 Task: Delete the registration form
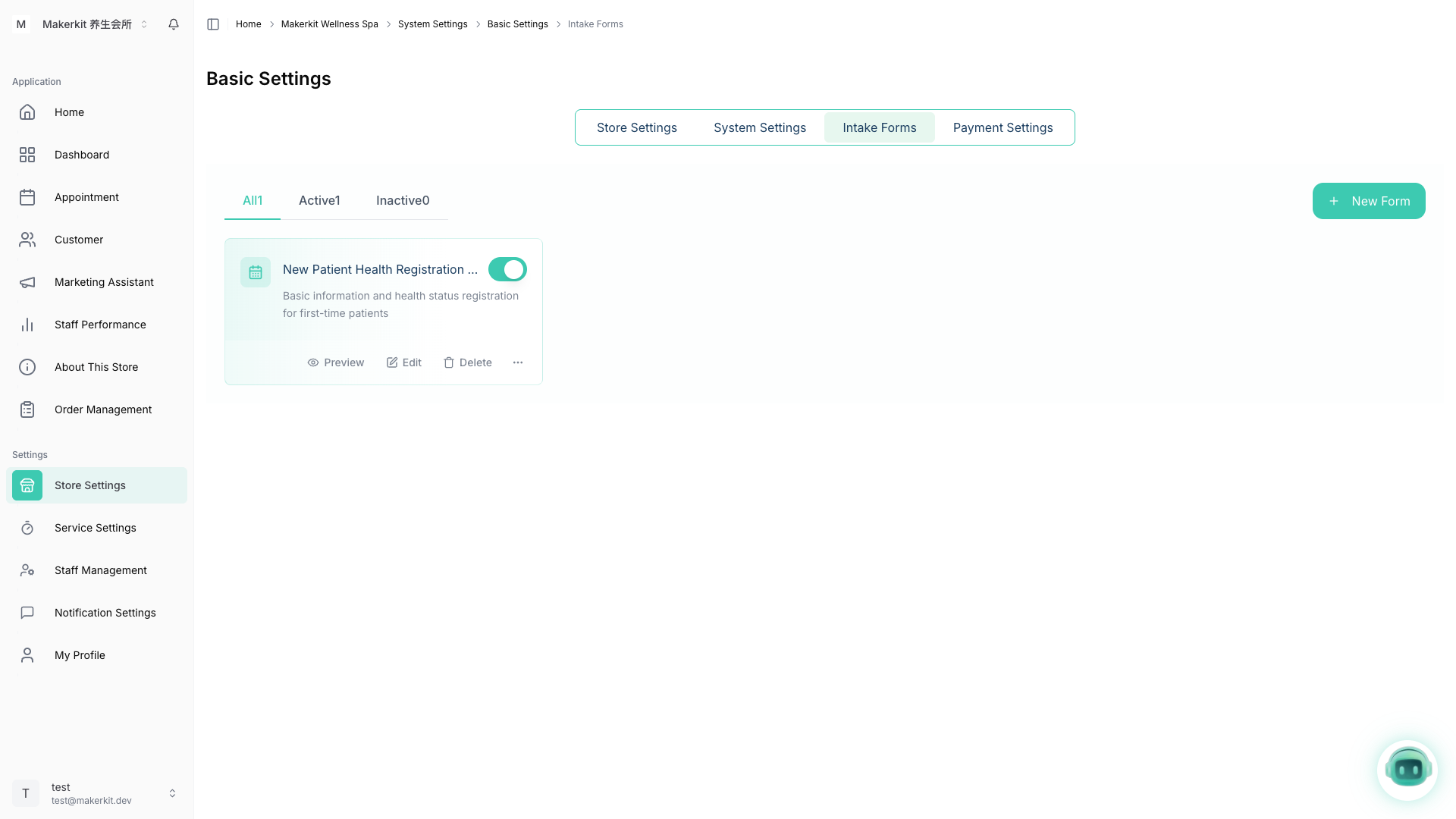[x=468, y=362]
